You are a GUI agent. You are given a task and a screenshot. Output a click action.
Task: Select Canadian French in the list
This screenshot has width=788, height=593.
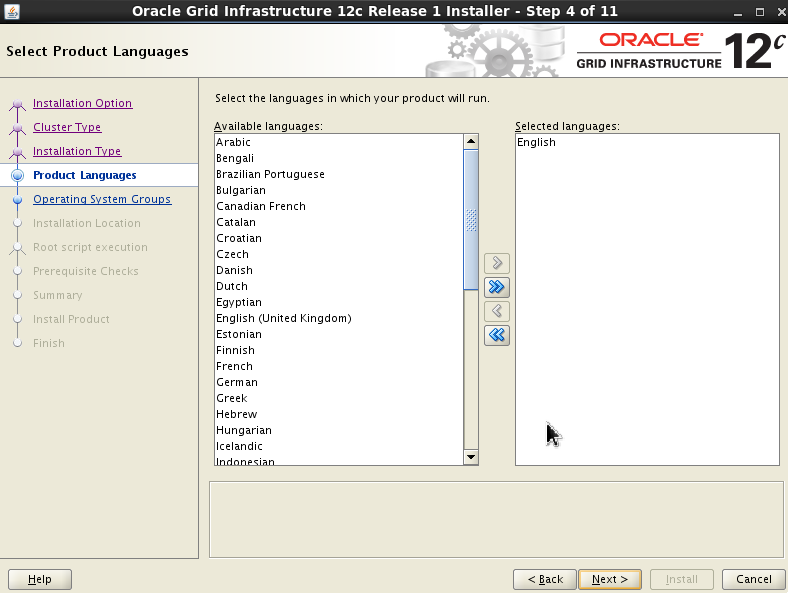point(339,207)
